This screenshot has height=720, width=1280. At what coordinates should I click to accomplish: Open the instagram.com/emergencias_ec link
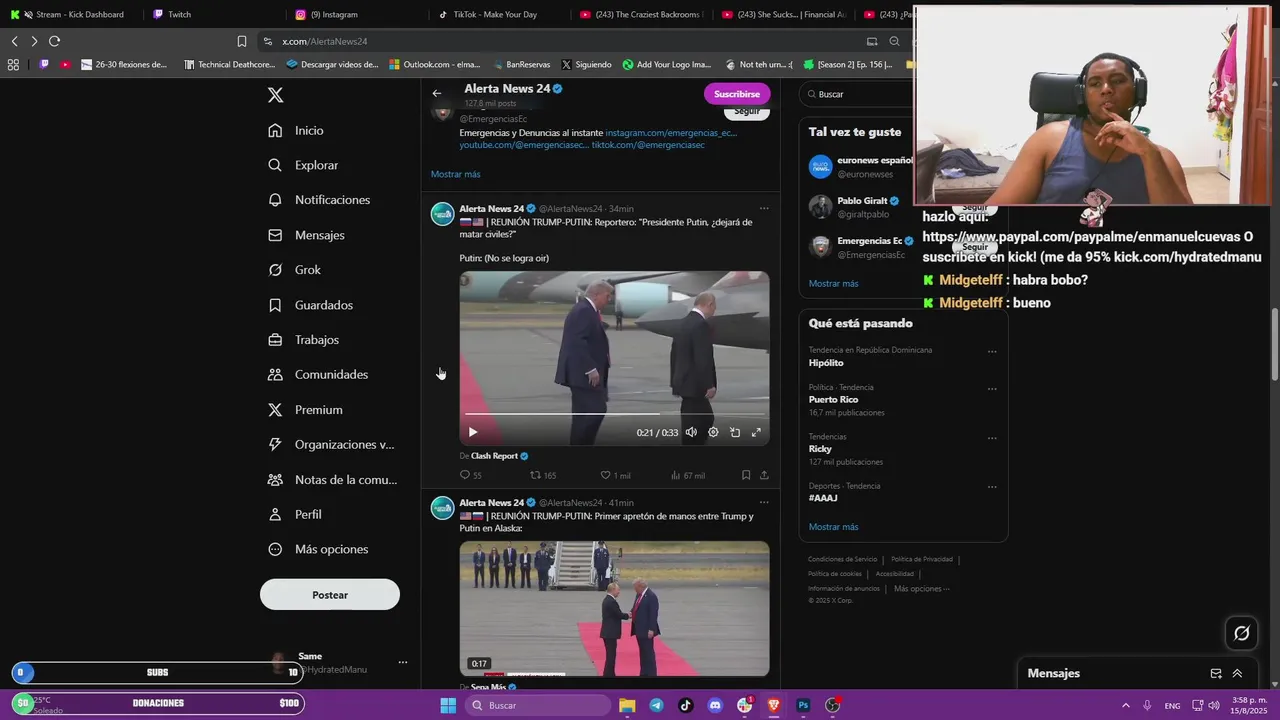[671, 132]
